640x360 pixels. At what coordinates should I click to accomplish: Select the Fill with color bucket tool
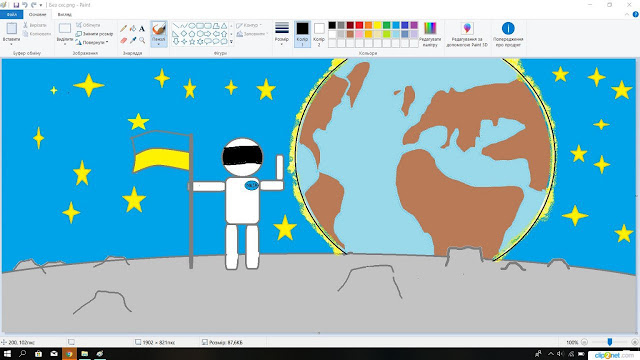133,29
